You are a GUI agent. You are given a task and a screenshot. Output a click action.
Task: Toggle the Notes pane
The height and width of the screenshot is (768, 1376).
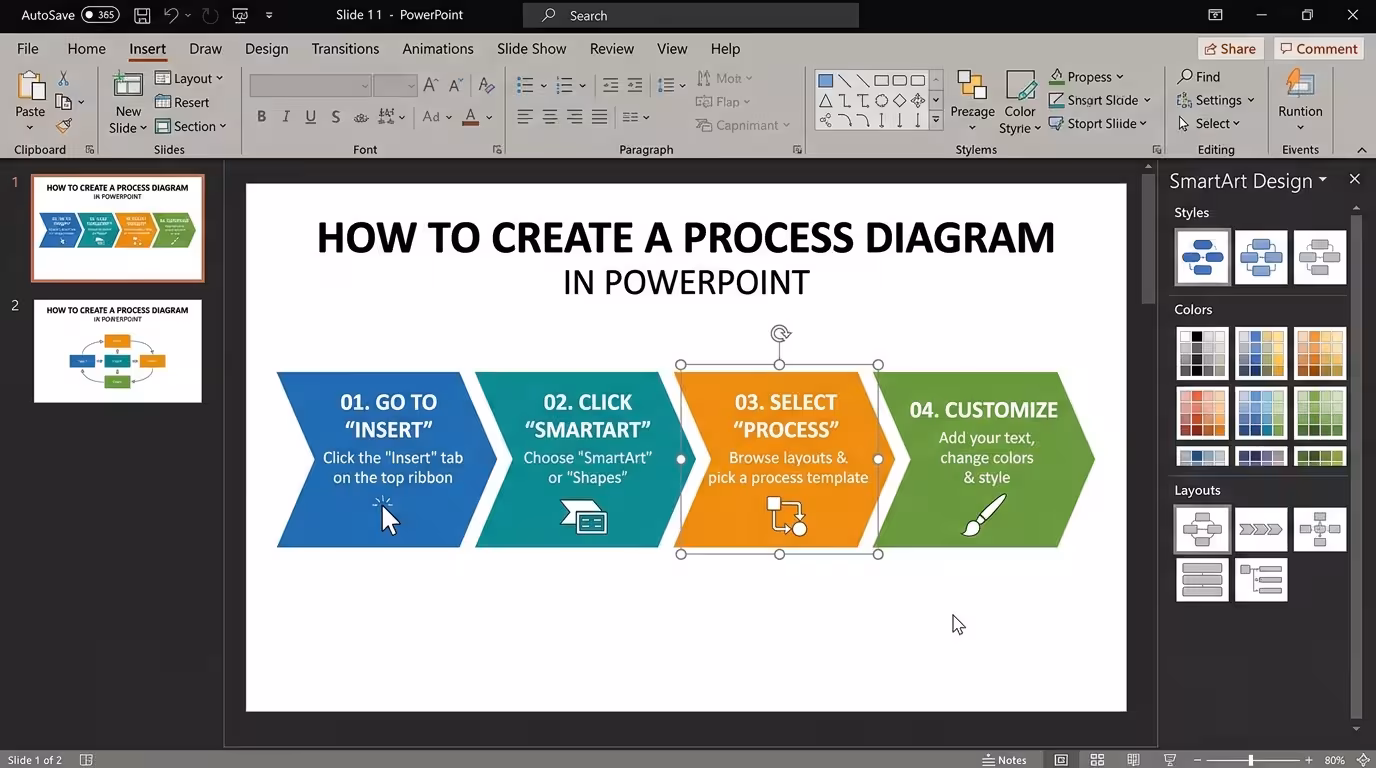point(1005,760)
